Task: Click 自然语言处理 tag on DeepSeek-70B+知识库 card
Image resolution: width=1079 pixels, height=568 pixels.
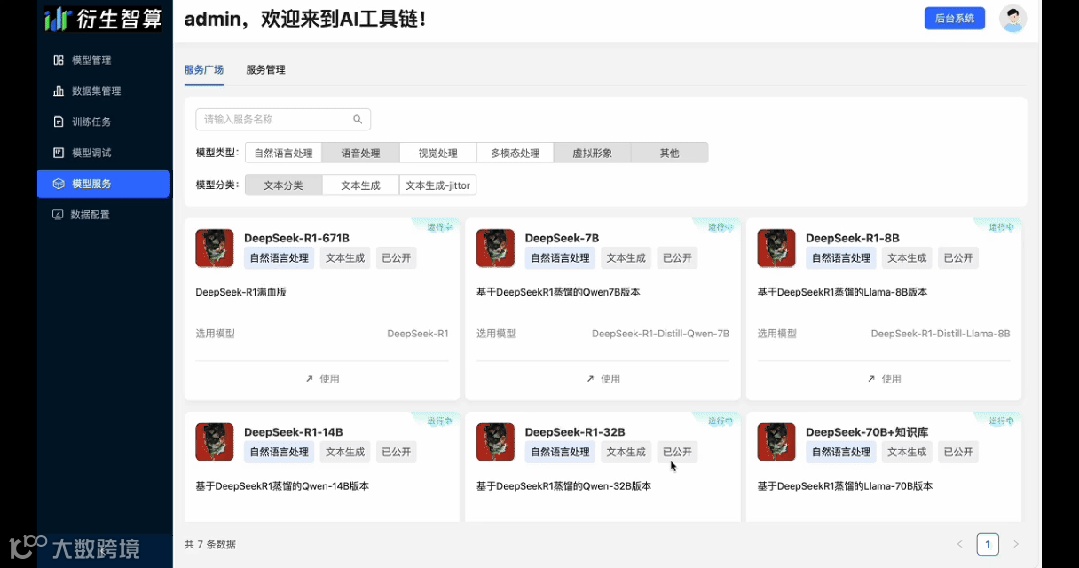Action: 841,452
